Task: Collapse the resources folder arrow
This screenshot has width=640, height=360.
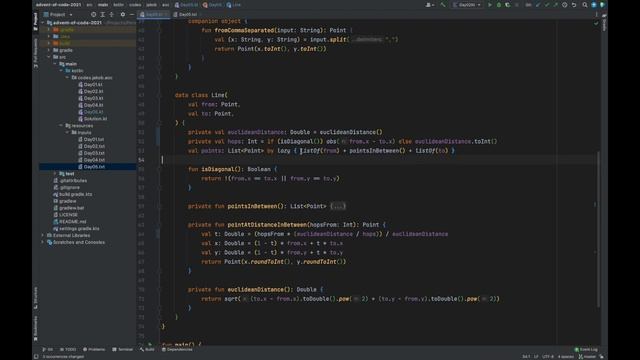Action: pyautogui.click(x=61, y=126)
